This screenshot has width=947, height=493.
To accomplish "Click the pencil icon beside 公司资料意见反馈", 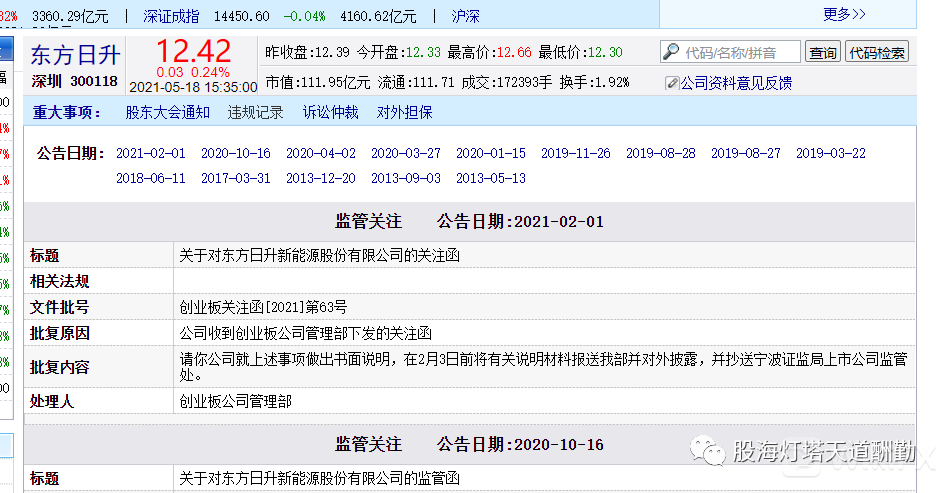I will pyautogui.click(x=671, y=83).
